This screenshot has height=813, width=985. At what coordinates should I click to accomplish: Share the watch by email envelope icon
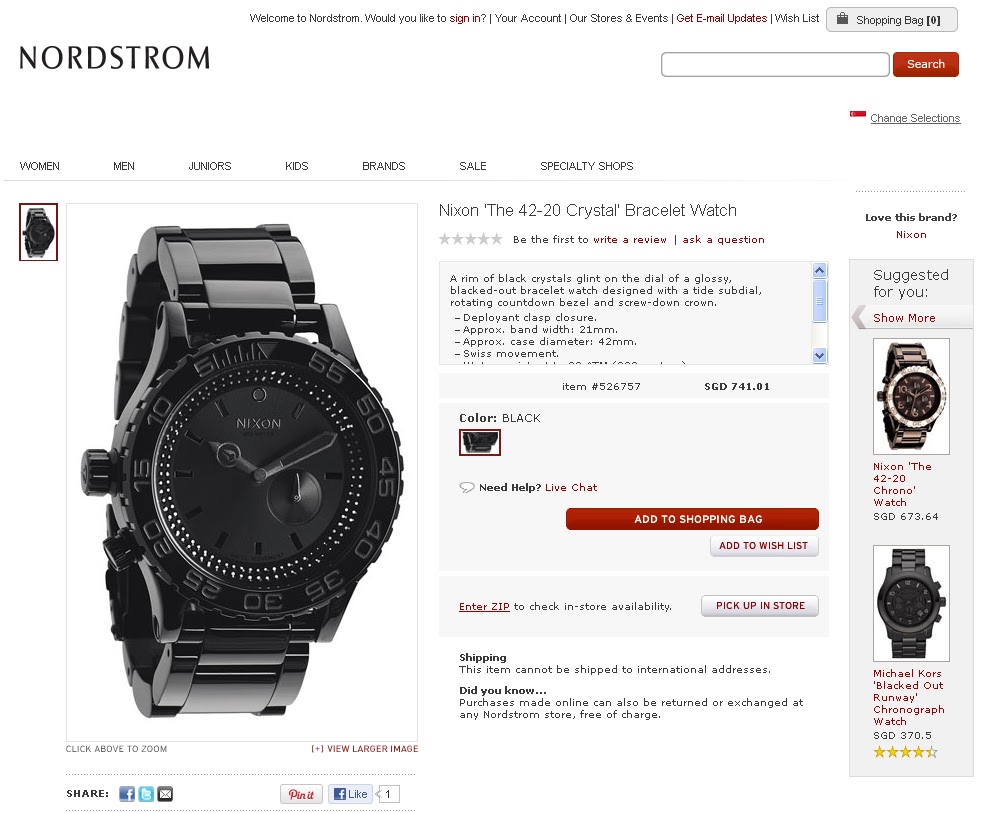tap(165, 794)
